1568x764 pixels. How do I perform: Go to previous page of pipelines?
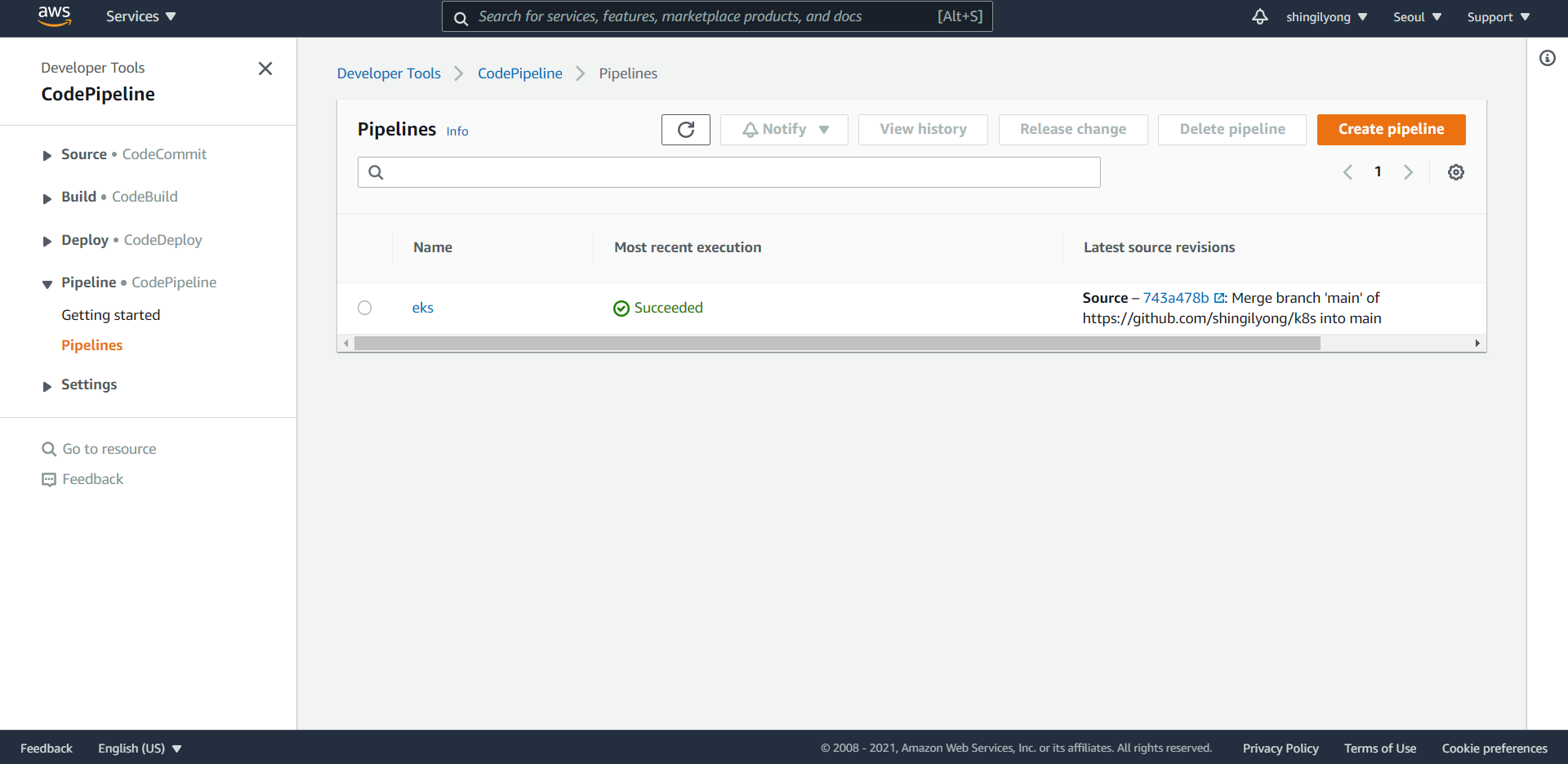(x=1347, y=172)
